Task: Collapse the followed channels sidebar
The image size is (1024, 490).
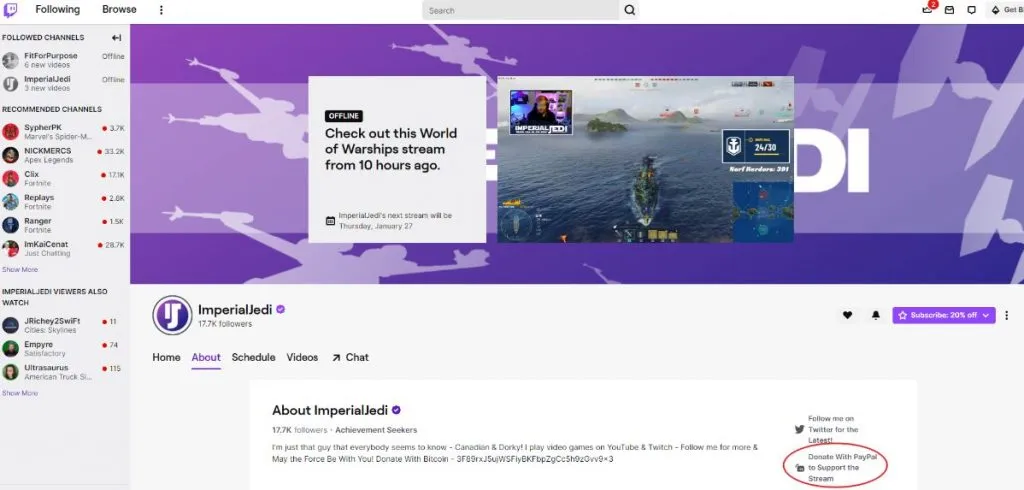Action: tap(116, 38)
